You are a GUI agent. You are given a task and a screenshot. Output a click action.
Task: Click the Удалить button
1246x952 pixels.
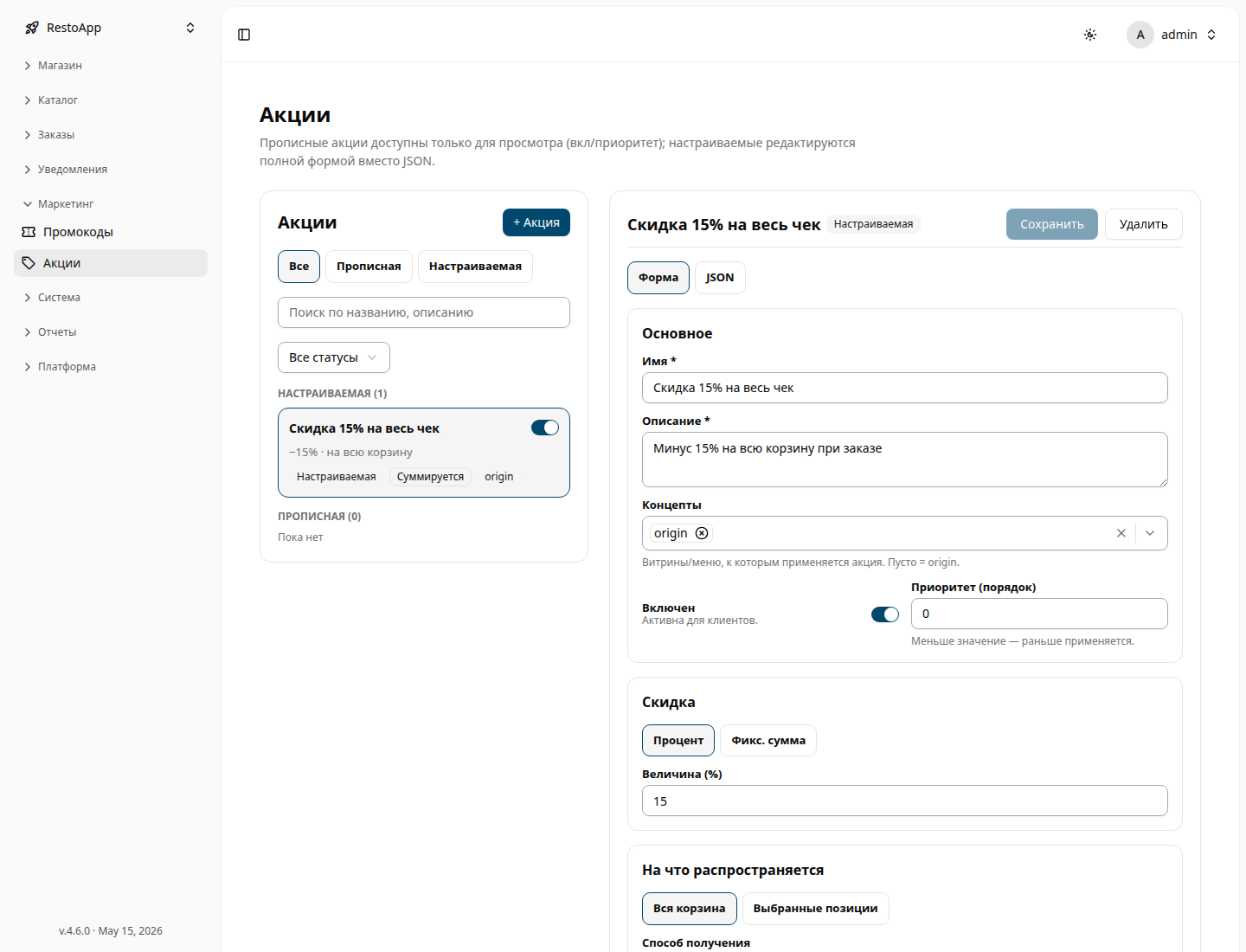pyautogui.click(x=1144, y=224)
